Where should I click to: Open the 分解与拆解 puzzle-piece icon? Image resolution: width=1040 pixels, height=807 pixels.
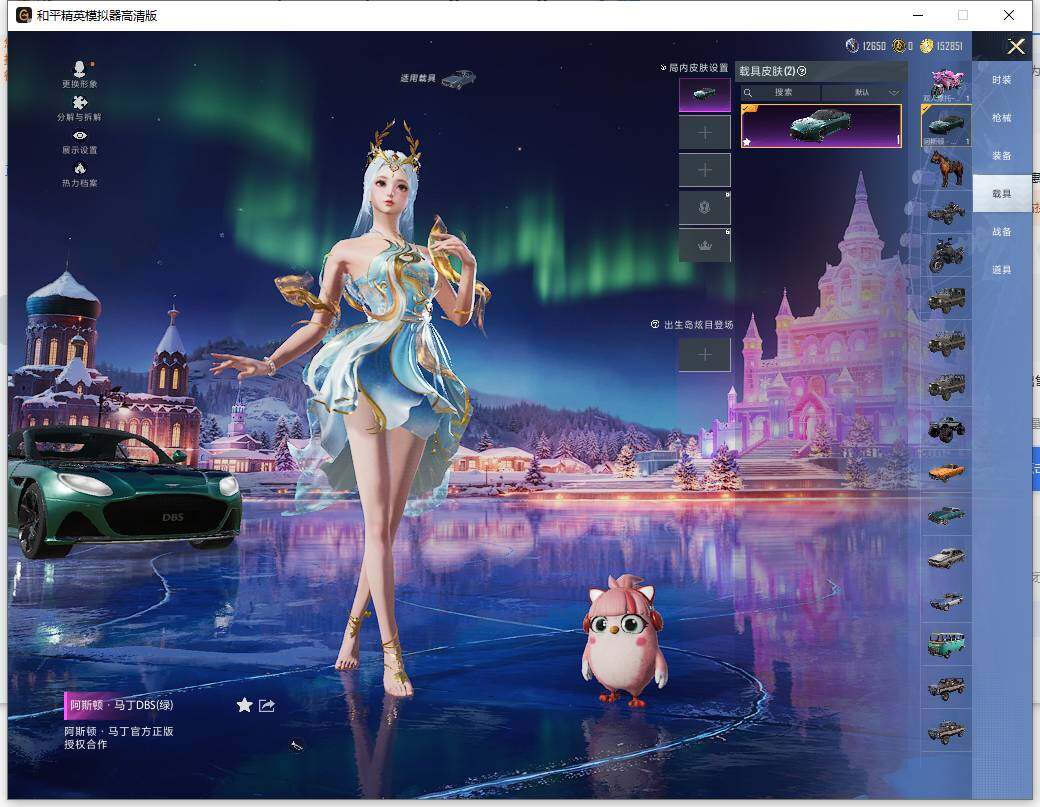click(x=80, y=103)
